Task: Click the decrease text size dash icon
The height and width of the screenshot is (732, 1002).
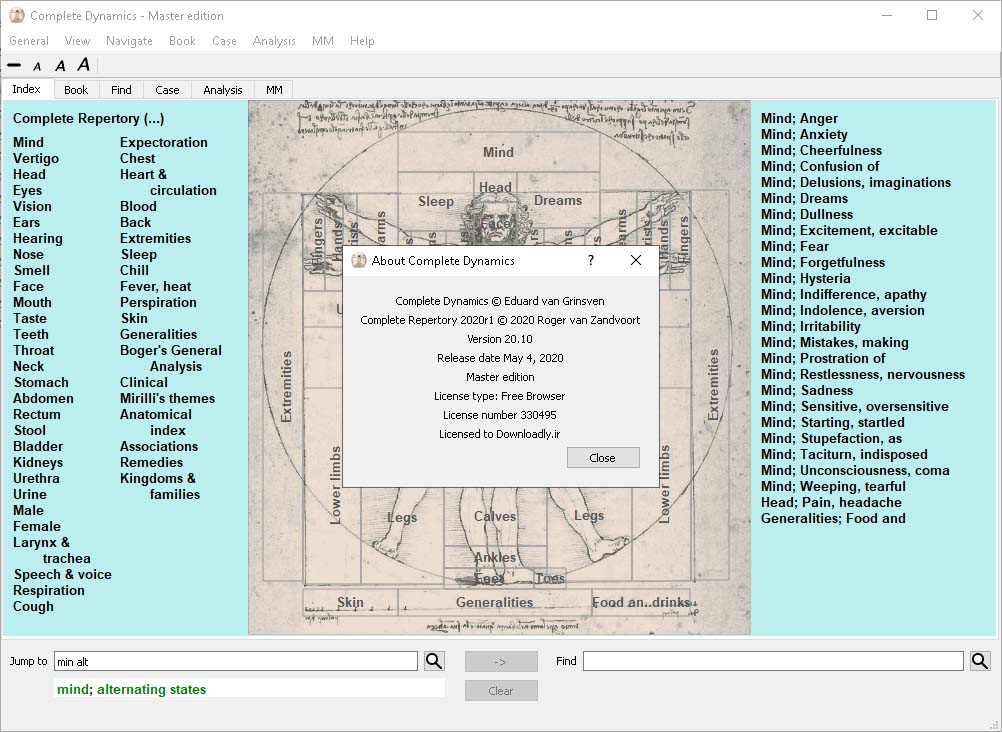Action: [x=14, y=65]
